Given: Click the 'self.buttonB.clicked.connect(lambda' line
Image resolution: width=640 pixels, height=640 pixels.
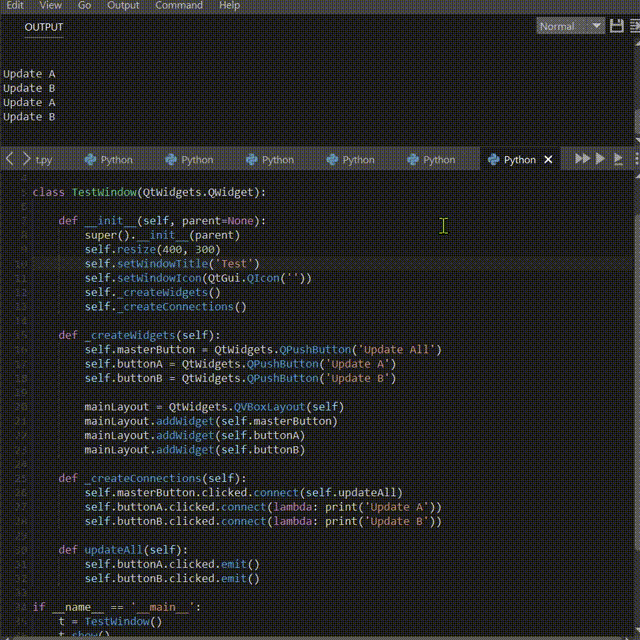Looking at the screenshot, I should coord(263,521).
